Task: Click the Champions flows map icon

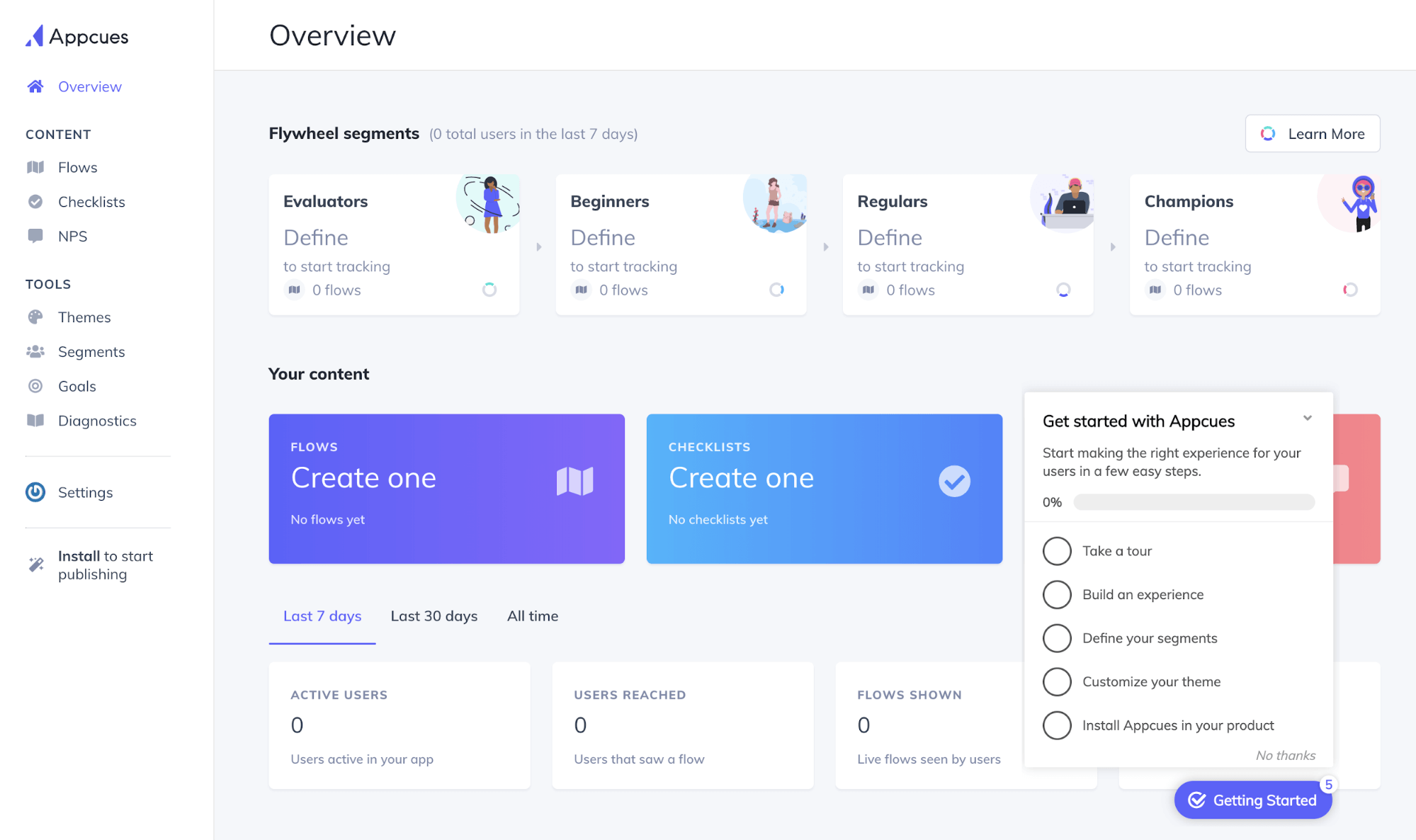Action: click(1155, 290)
